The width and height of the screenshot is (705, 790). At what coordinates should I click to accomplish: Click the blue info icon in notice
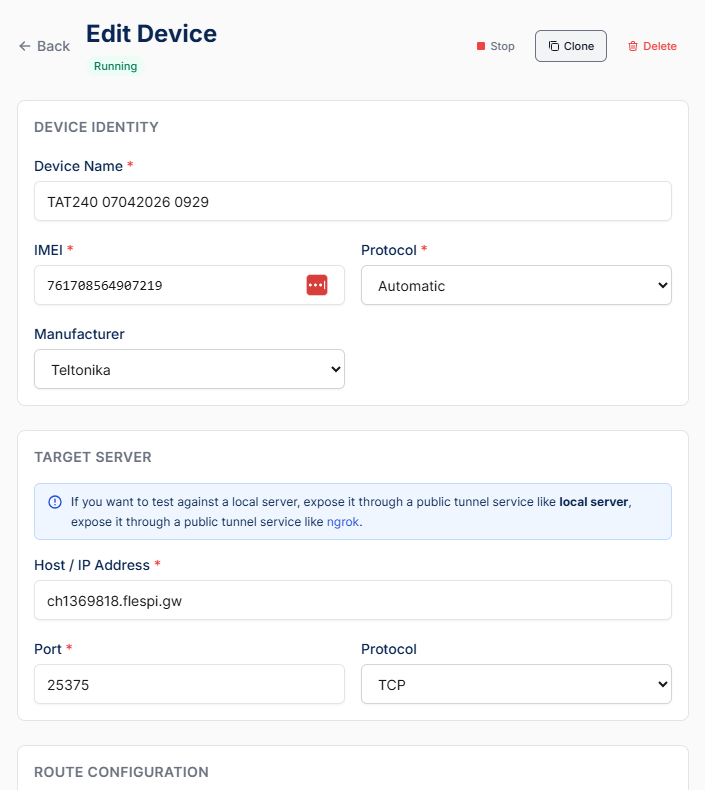tap(55, 501)
